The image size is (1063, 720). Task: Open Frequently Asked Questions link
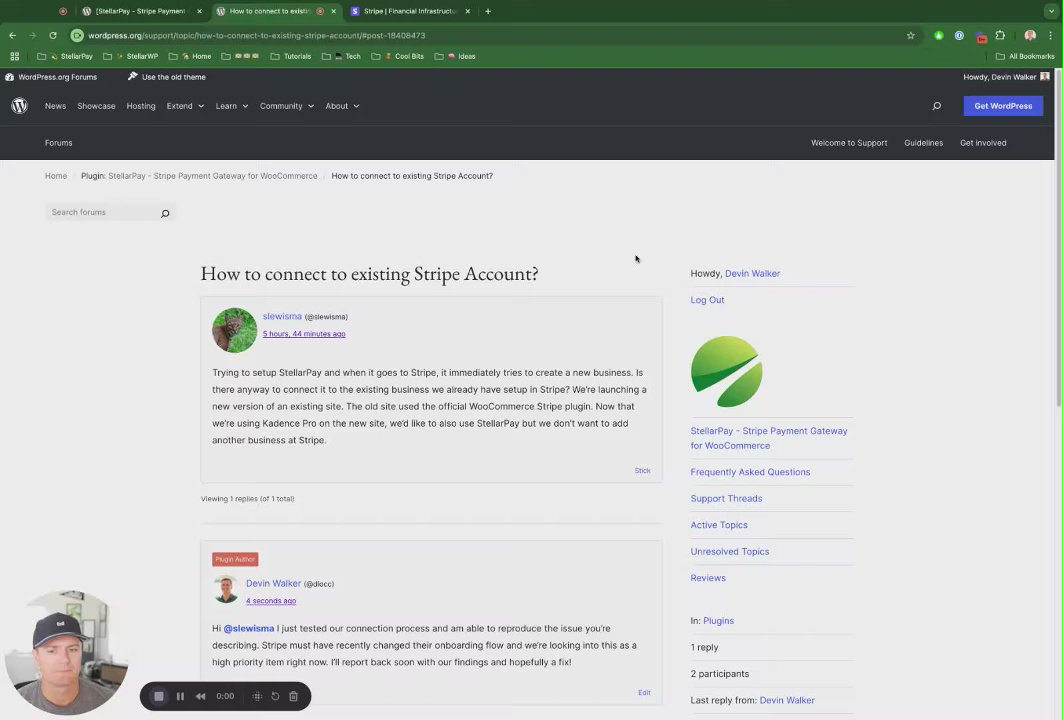pyautogui.click(x=750, y=472)
